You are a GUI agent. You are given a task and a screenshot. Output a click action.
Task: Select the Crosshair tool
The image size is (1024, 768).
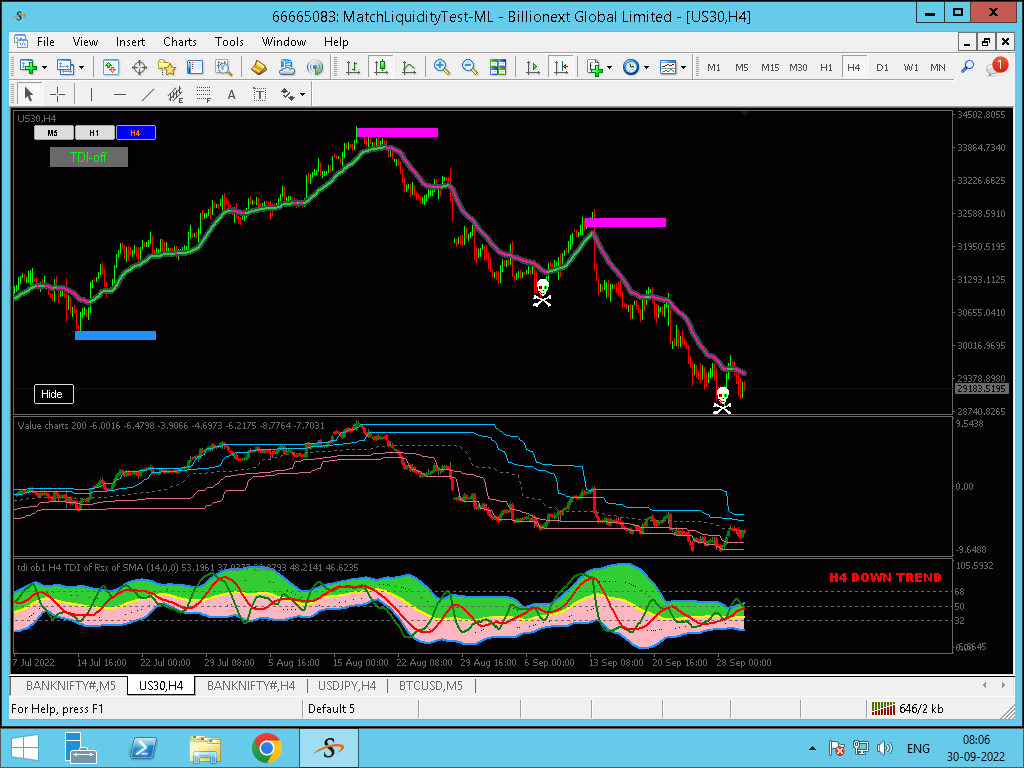click(57, 95)
